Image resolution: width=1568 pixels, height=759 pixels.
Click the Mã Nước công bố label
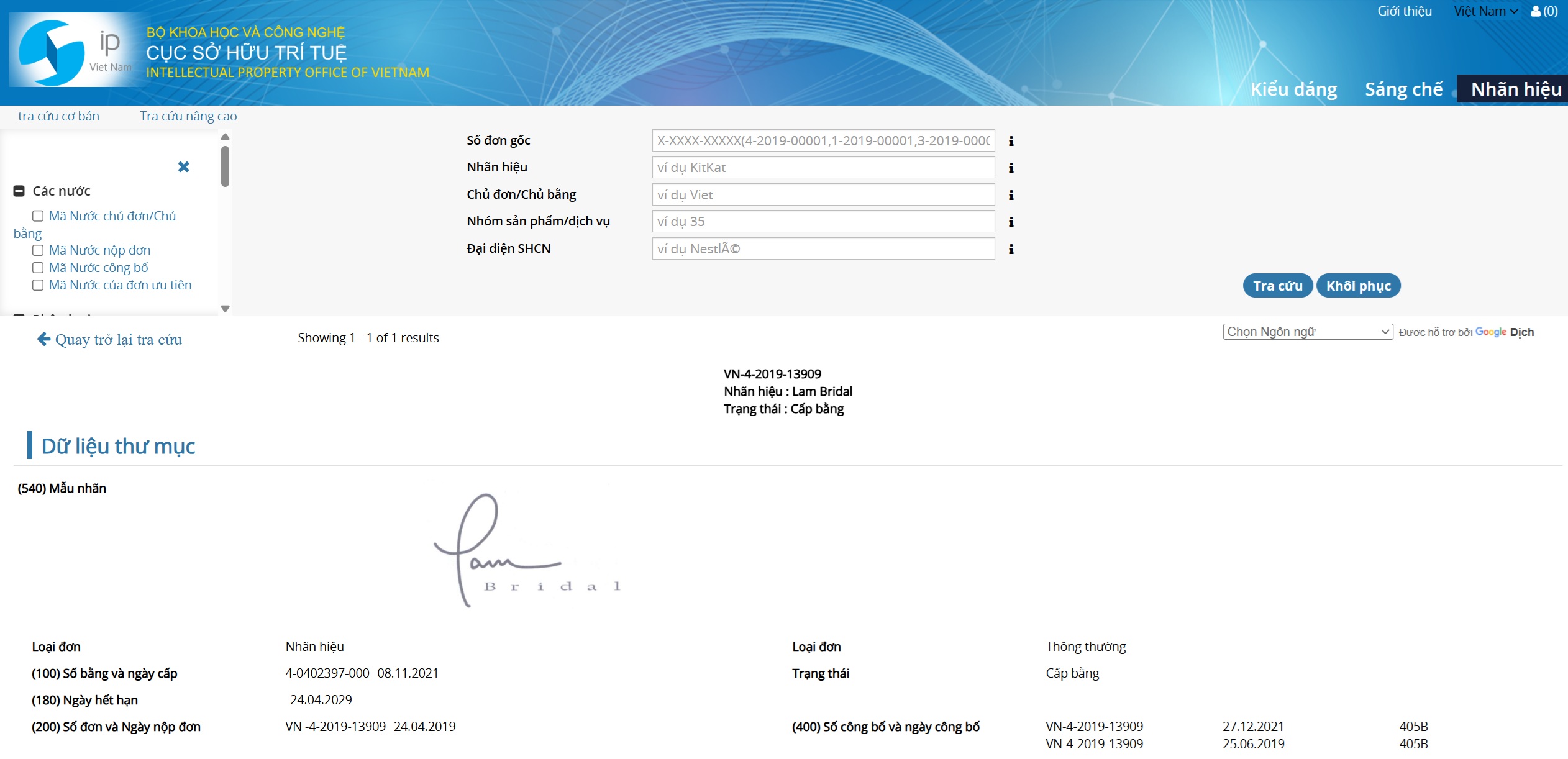pos(99,268)
